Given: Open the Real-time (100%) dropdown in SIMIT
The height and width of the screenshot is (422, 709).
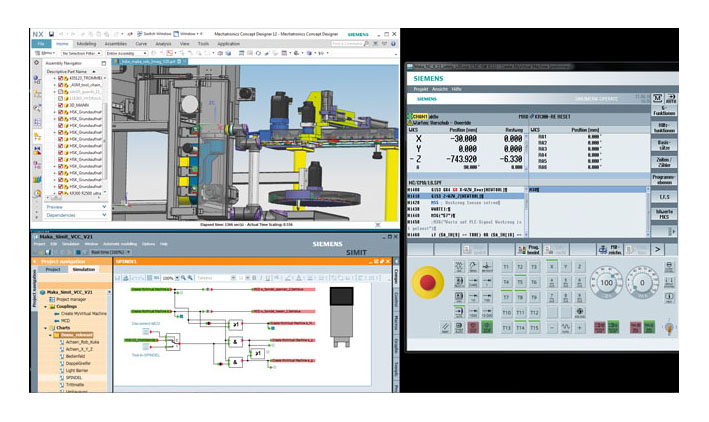Looking at the screenshot, I should click(x=110, y=252).
